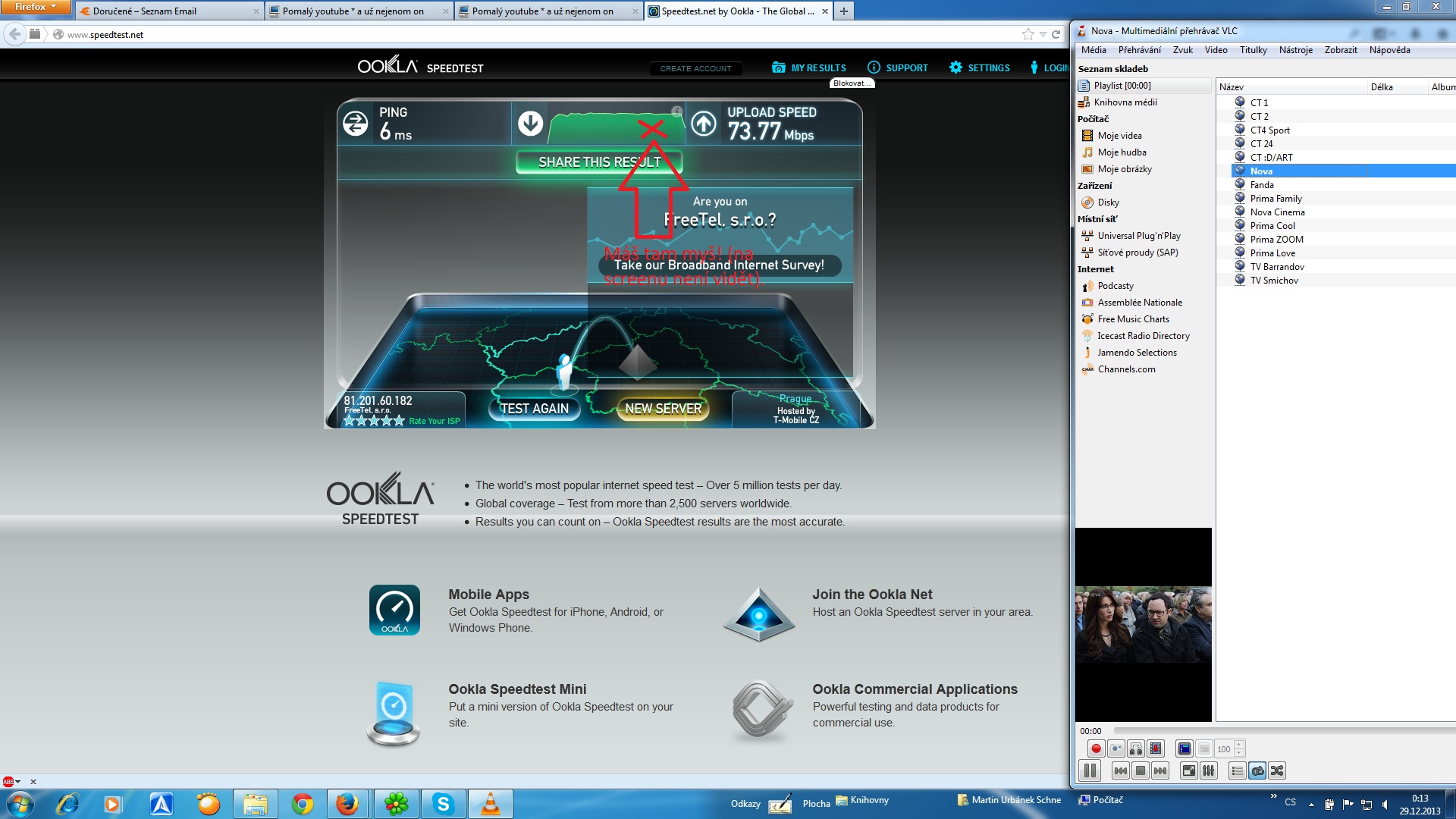
Task: Open Firefox menu dropdown
Action: [36, 7]
